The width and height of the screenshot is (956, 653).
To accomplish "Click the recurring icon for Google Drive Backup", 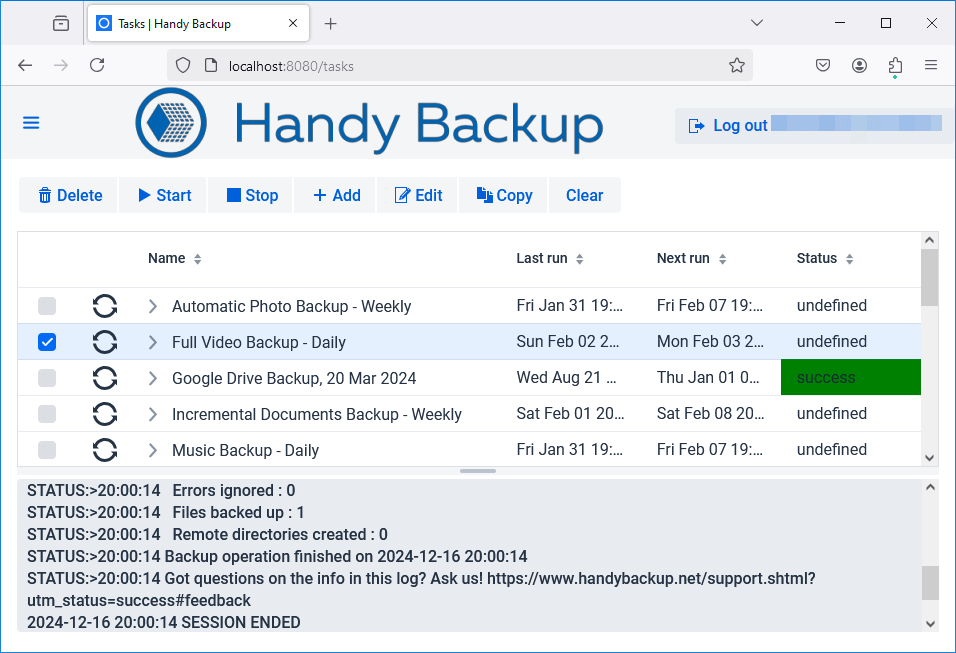I will click(x=105, y=378).
